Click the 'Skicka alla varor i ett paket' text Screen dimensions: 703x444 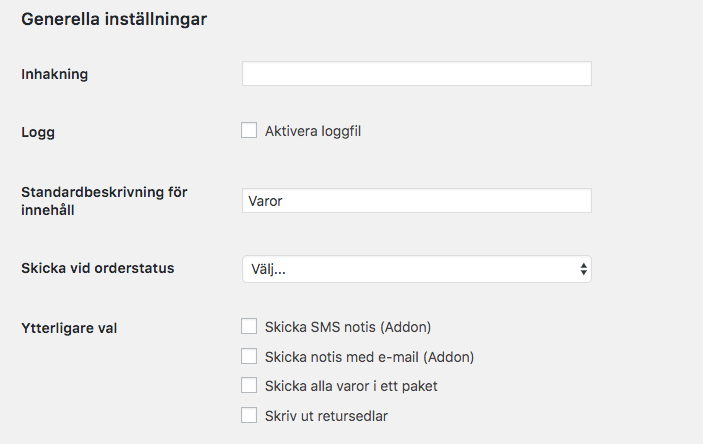coord(351,386)
